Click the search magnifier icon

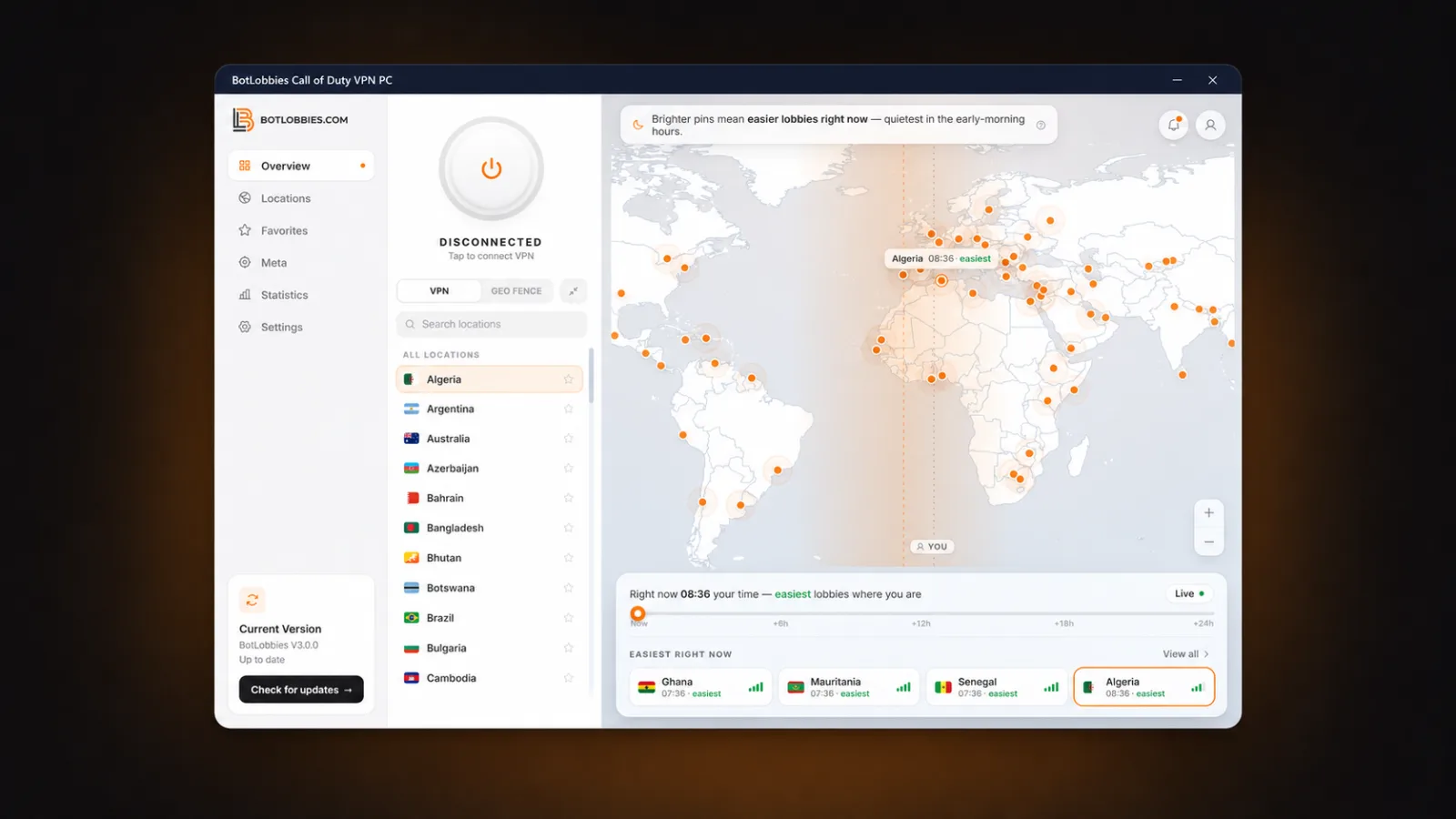click(x=410, y=324)
